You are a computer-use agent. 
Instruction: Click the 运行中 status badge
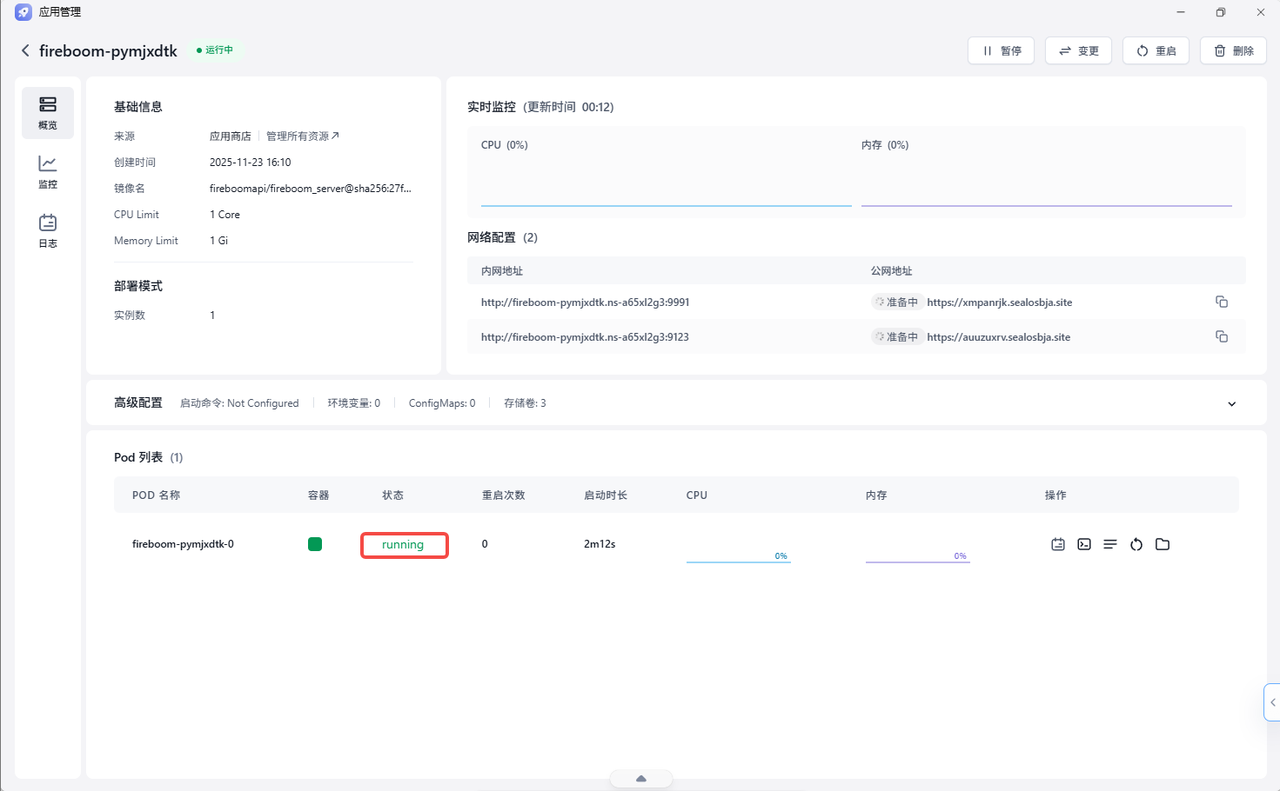coord(215,50)
